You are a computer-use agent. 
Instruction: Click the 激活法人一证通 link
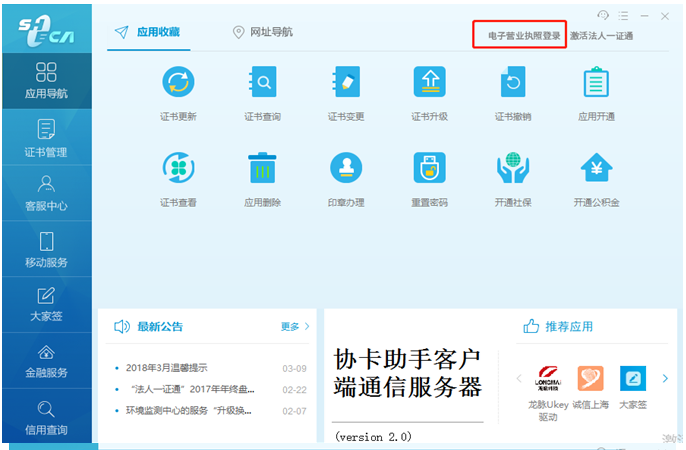pos(601,36)
